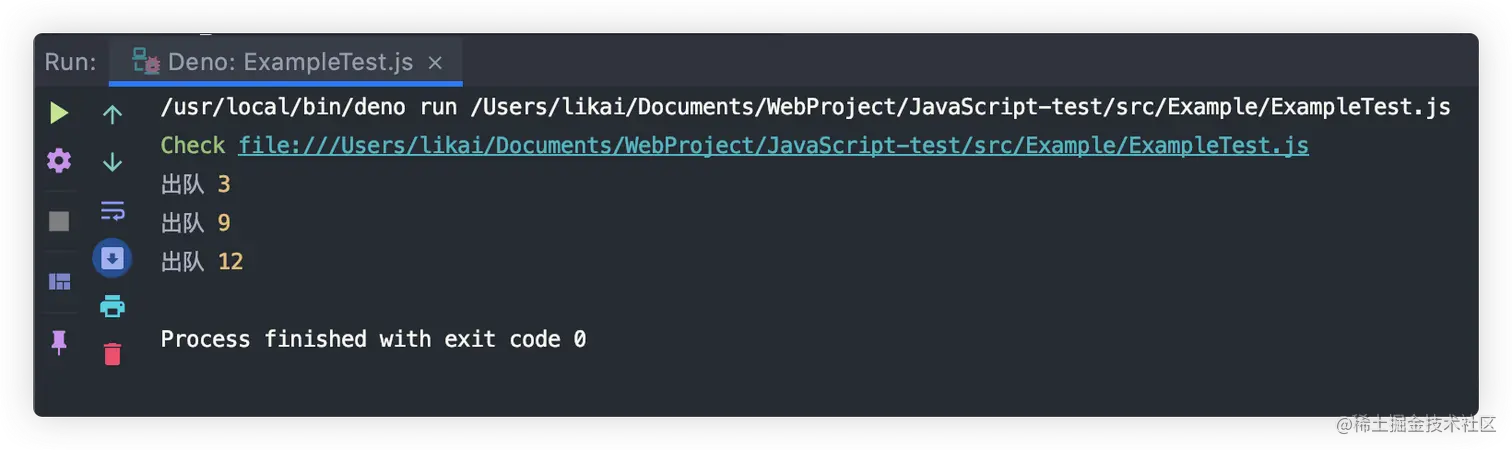Viewport: 1512px width, 450px height.
Task: Navigate down the stack trace
Action: (x=112, y=162)
